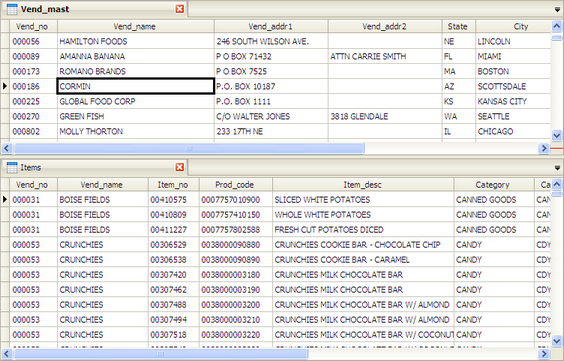Select HAMILTON FOODS cell
Viewport: 564px width, 361px height.
pos(136,41)
